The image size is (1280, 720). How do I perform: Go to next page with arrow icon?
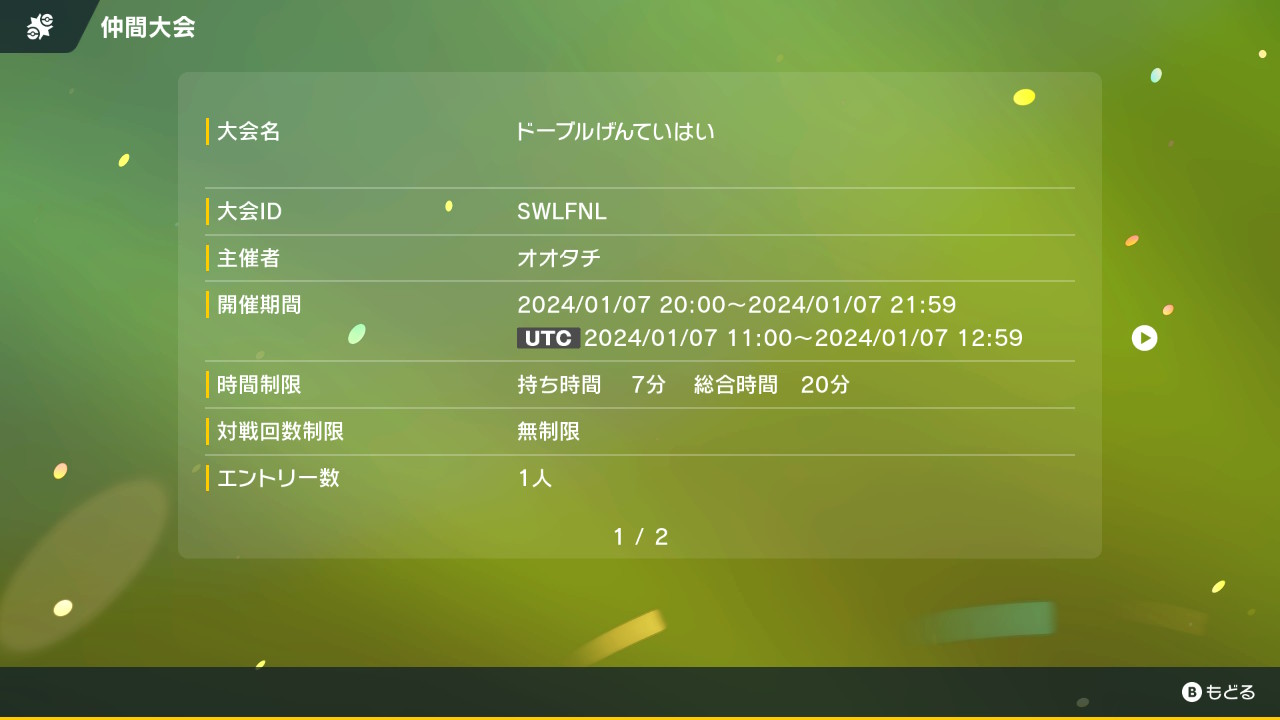[1144, 338]
